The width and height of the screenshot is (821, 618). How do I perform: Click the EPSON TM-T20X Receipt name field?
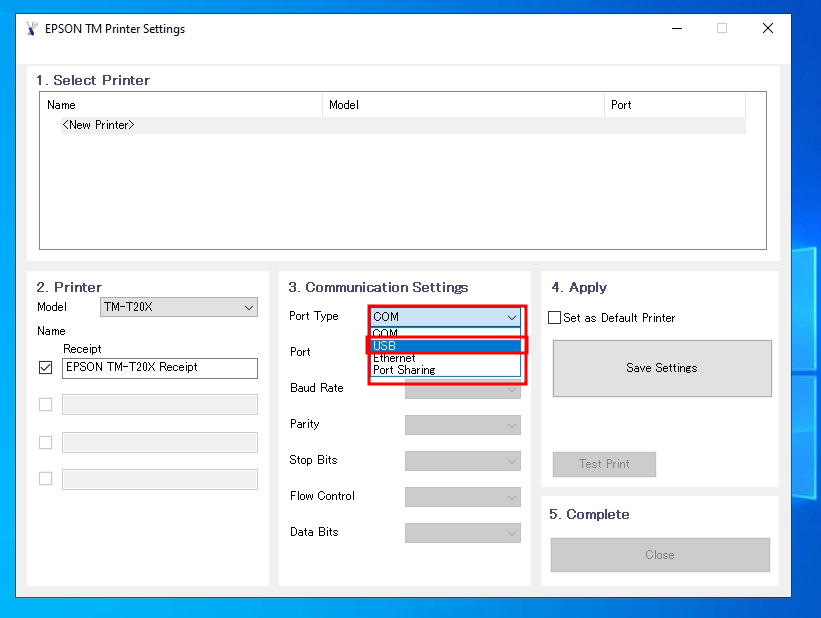(160, 368)
